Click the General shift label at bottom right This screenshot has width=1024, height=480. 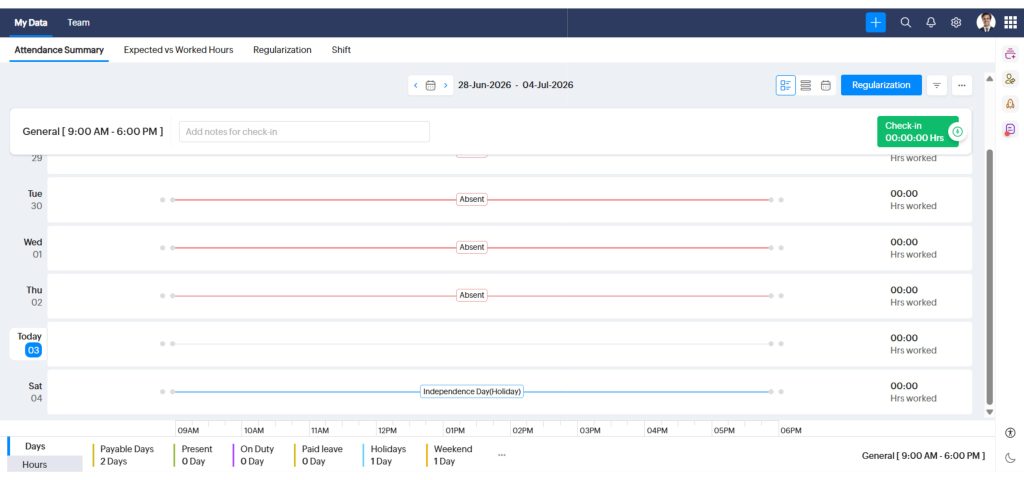pyautogui.click(x=923, y=455)
